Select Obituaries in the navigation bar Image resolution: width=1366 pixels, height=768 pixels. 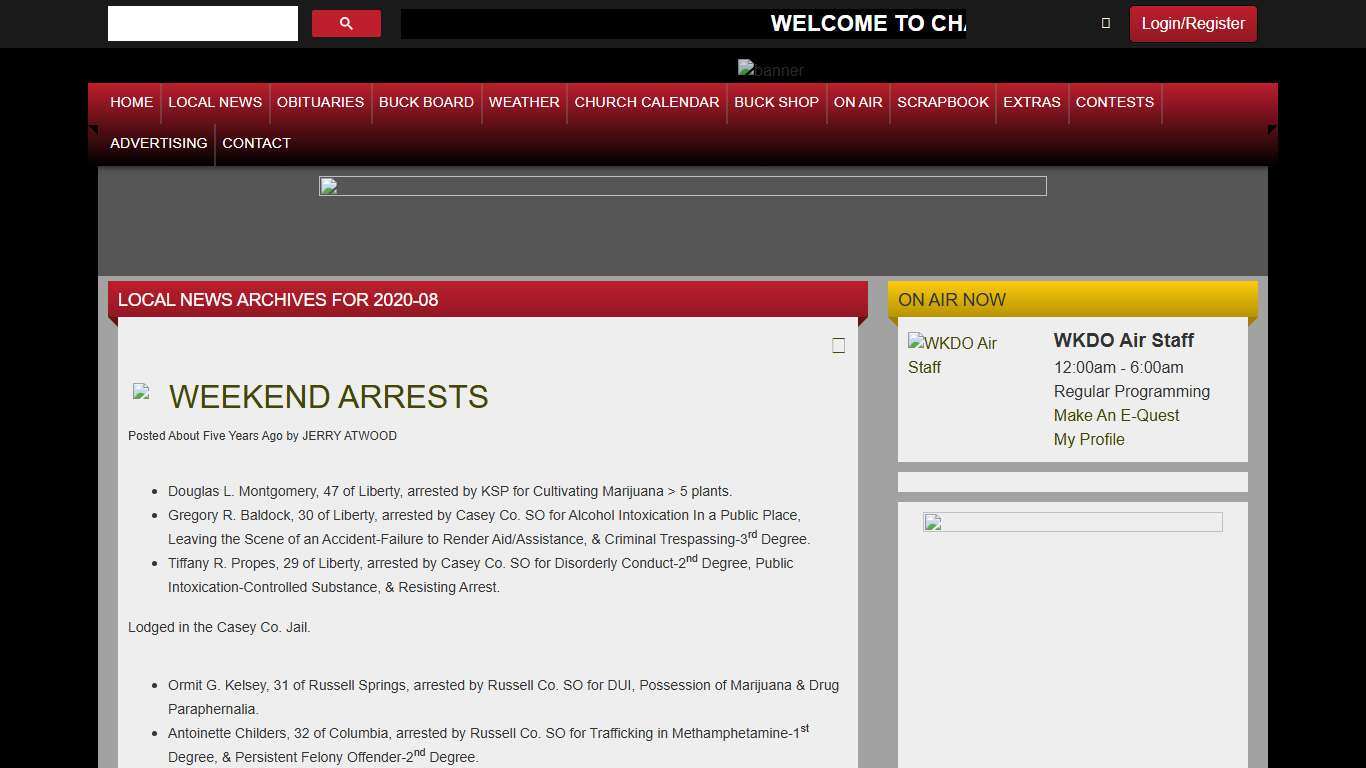(320, 102)
